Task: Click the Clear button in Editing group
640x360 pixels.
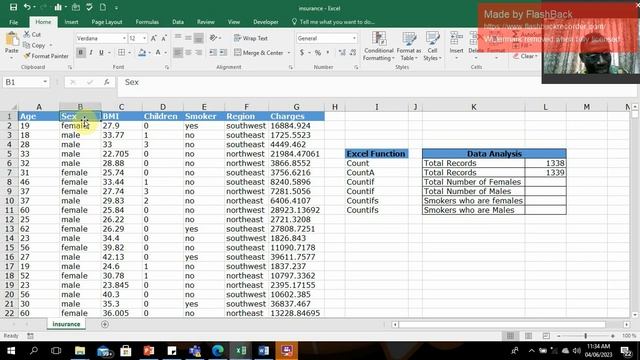Action: click(525, 56)
